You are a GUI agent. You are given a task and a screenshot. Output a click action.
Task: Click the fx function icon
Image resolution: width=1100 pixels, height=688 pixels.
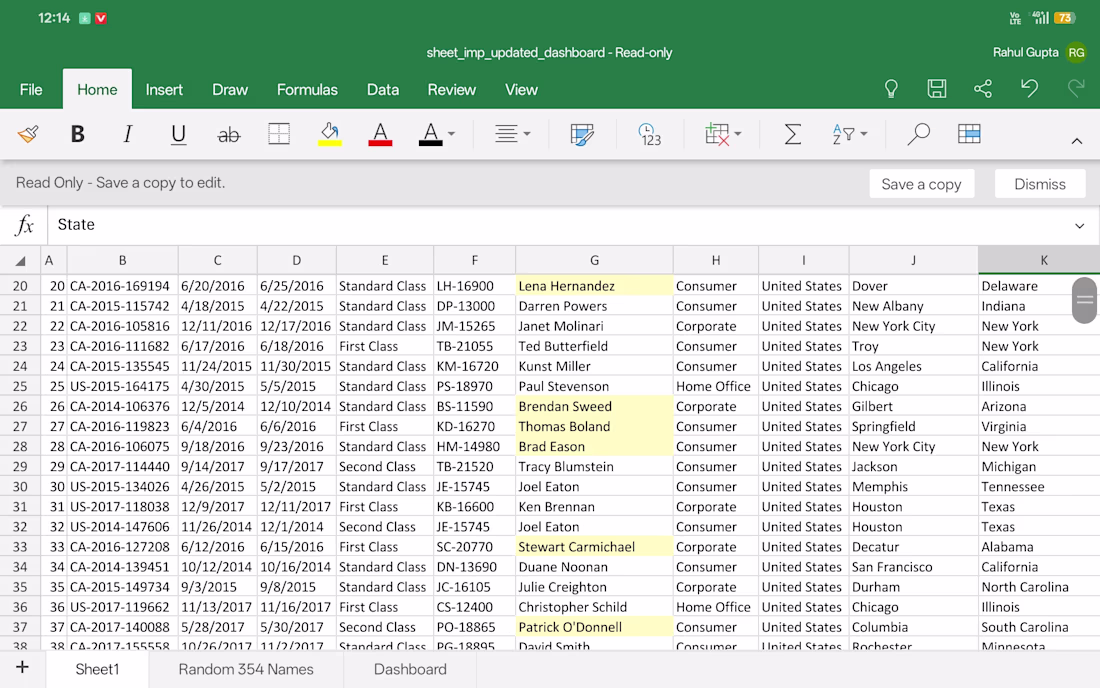25,225
